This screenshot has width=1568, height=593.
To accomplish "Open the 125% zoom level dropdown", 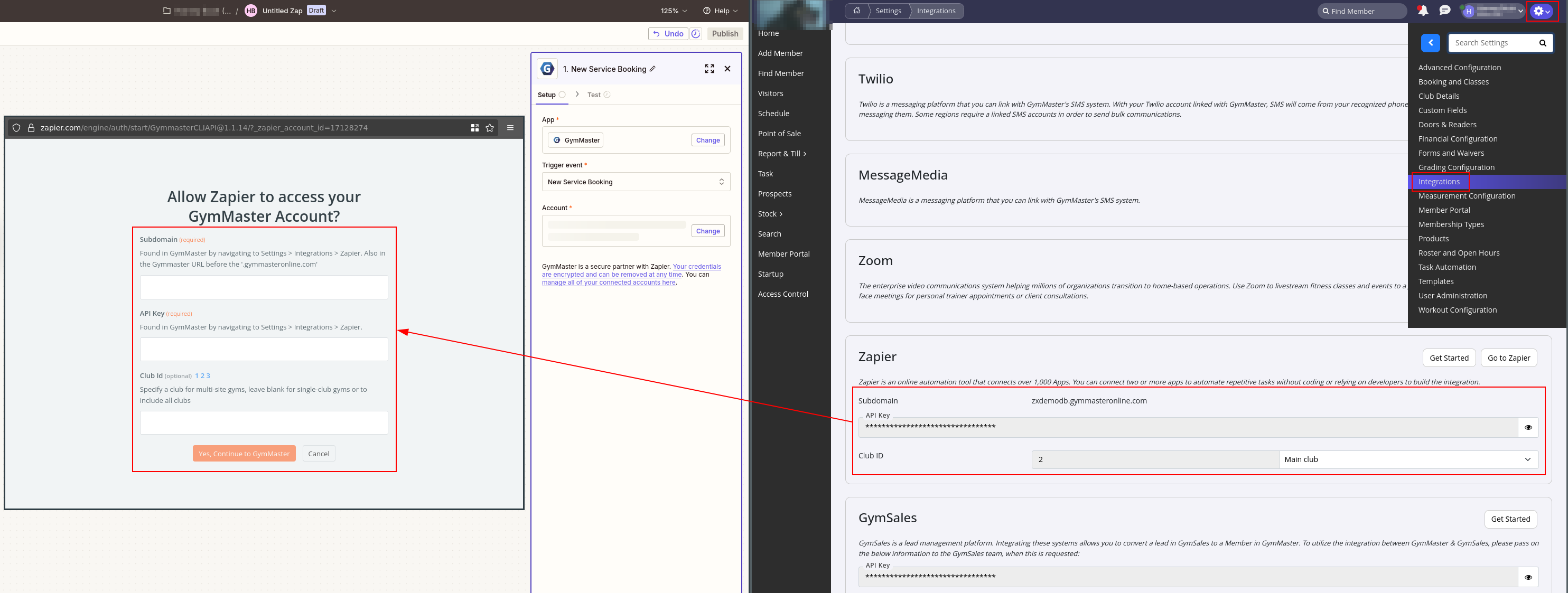I will click(x=674, y=11).
